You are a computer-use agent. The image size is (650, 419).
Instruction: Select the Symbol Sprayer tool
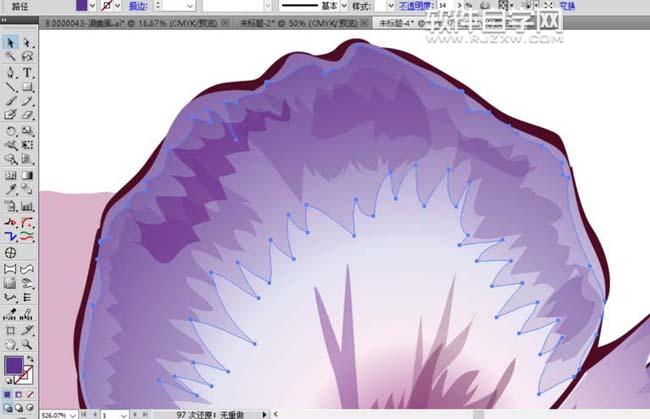coord(10,206)
